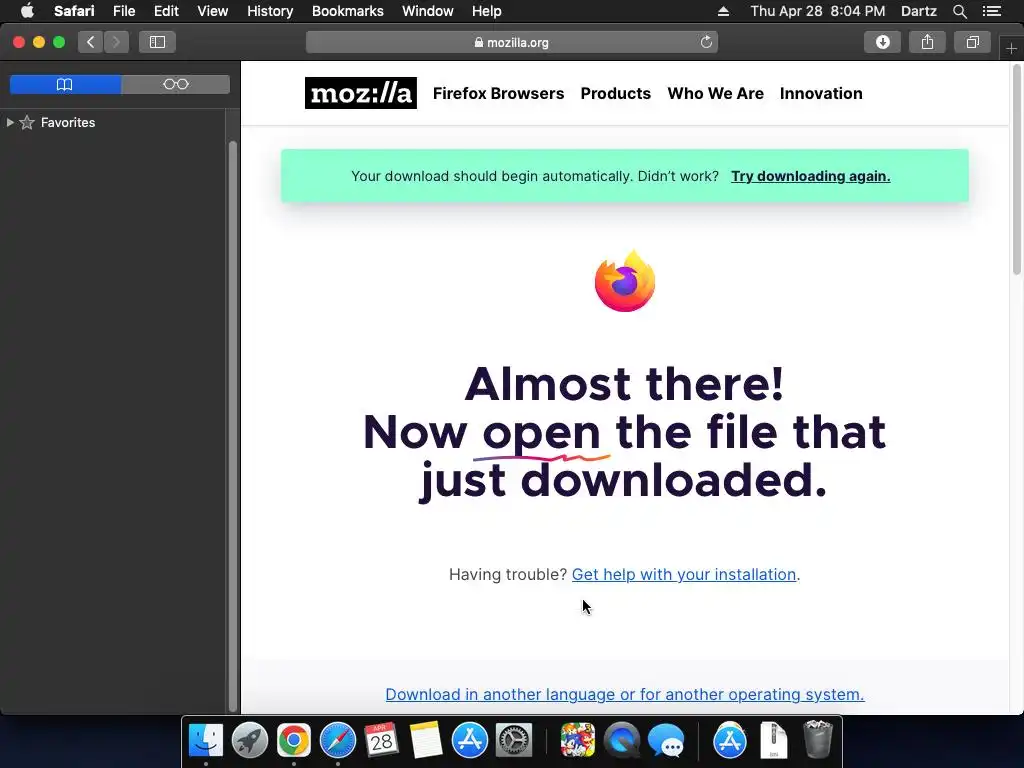The width and height of the screenshot is (1024, 768).
Task: Click the page vertical scrollbar
Action: [1017, 170]
